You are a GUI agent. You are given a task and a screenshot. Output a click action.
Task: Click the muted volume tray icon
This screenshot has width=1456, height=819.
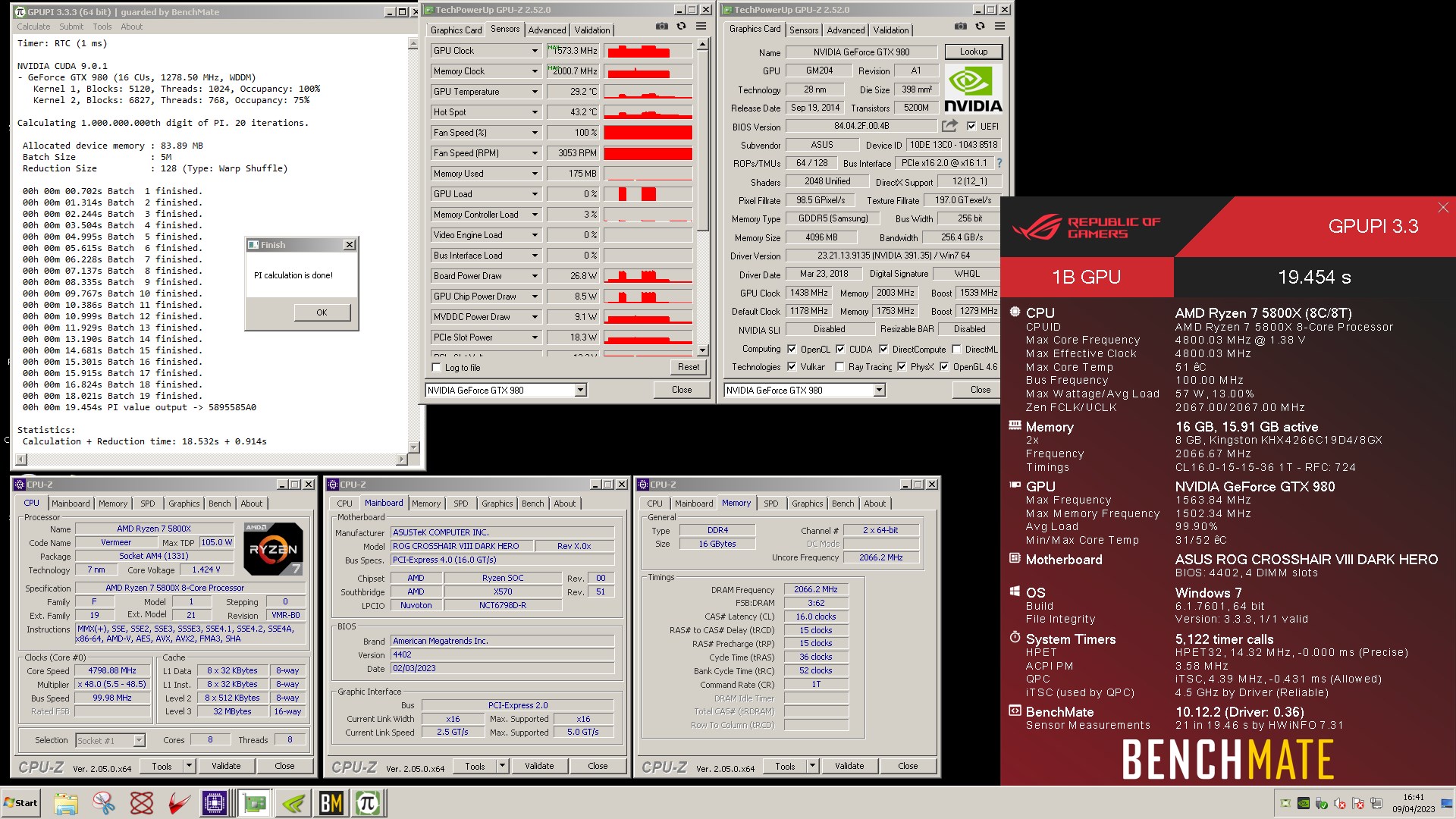pyautogui.click(x=1340, y=803)
